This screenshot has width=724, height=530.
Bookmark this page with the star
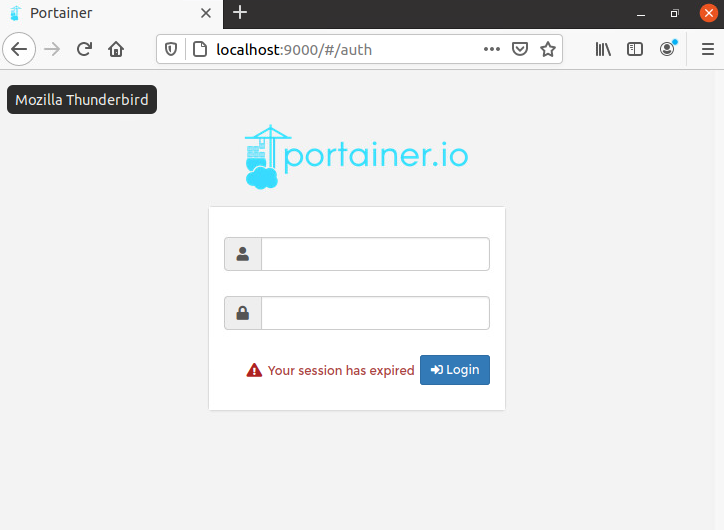pyautogui.click(x=548, y=49)
